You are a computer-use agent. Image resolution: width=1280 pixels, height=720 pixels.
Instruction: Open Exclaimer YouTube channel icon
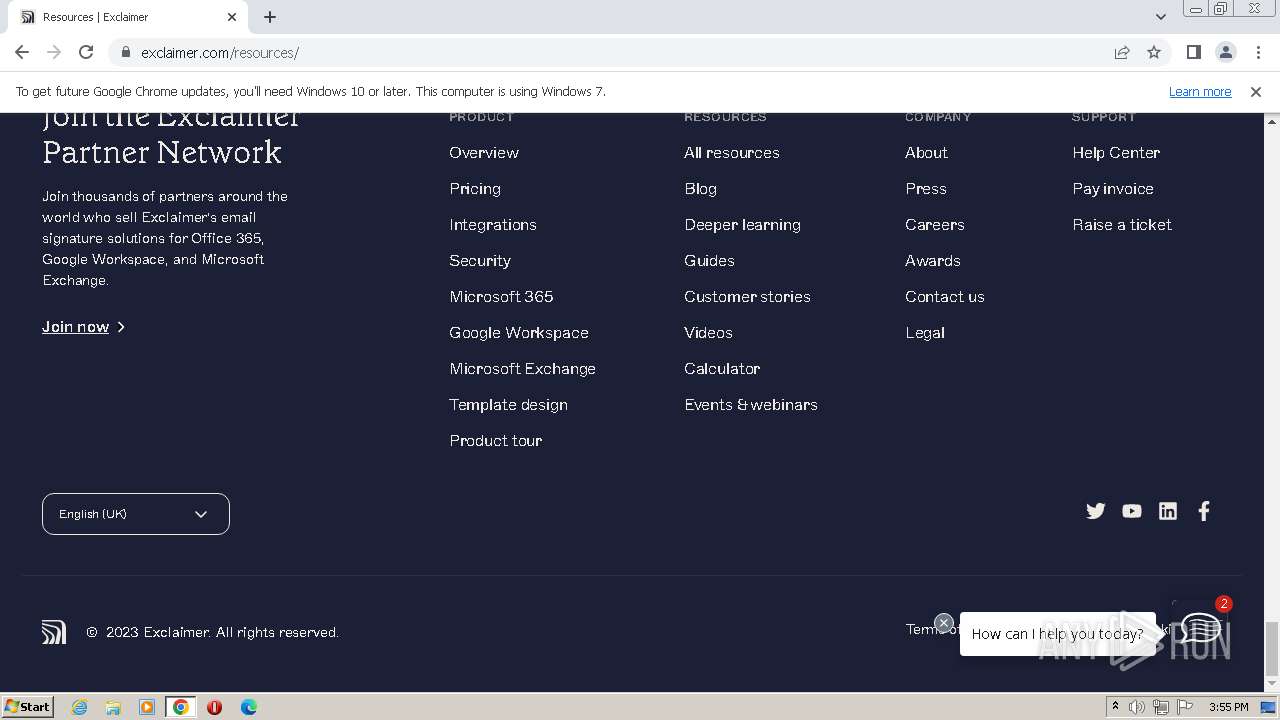point(1132,511)
